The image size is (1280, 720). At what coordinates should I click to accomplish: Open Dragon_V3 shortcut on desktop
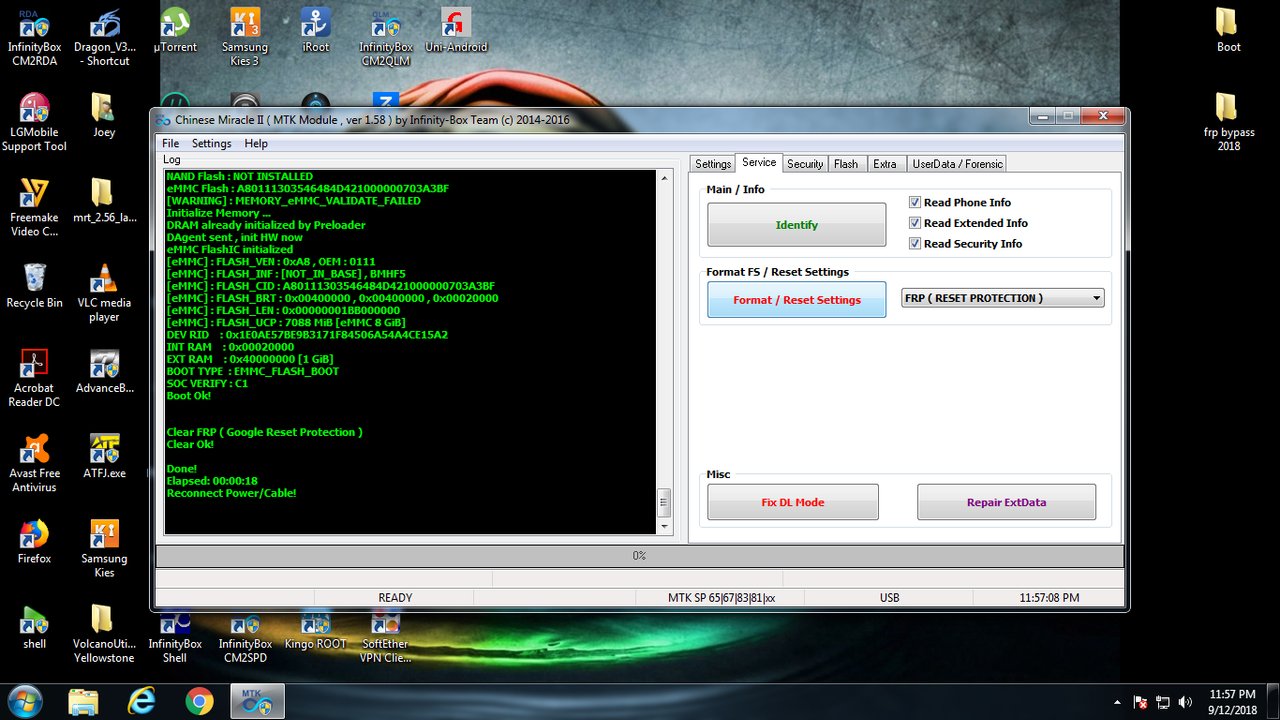click(105, 37)
